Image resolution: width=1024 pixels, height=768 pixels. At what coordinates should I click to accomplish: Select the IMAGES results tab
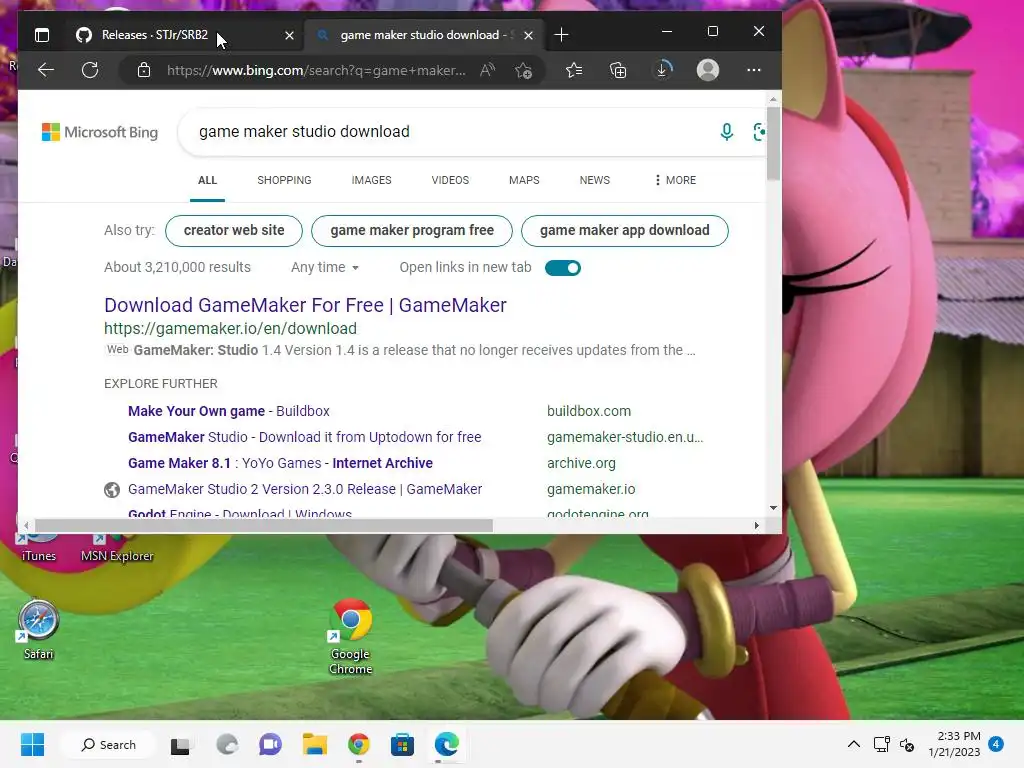click(372, 180)
